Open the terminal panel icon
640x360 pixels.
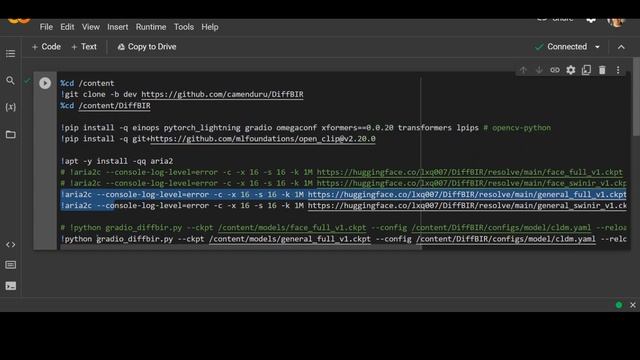click(x=11, y=286)
